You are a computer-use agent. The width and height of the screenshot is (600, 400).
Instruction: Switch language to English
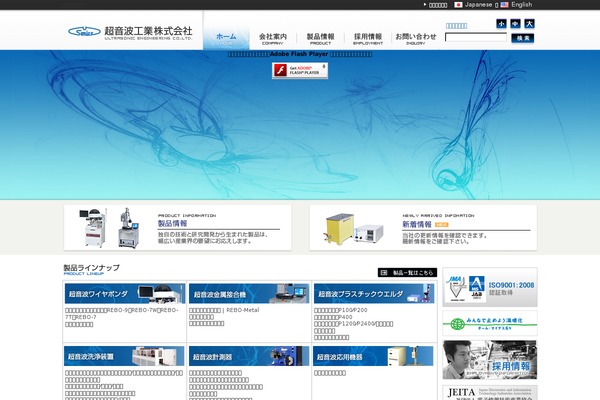522,5
